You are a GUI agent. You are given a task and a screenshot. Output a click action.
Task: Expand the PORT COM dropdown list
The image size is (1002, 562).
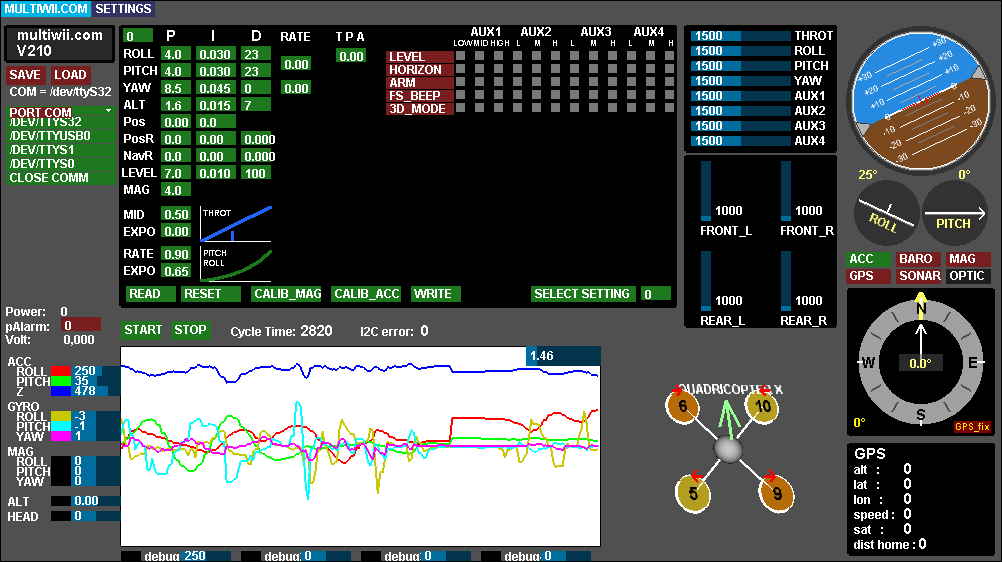coord(60,112)
